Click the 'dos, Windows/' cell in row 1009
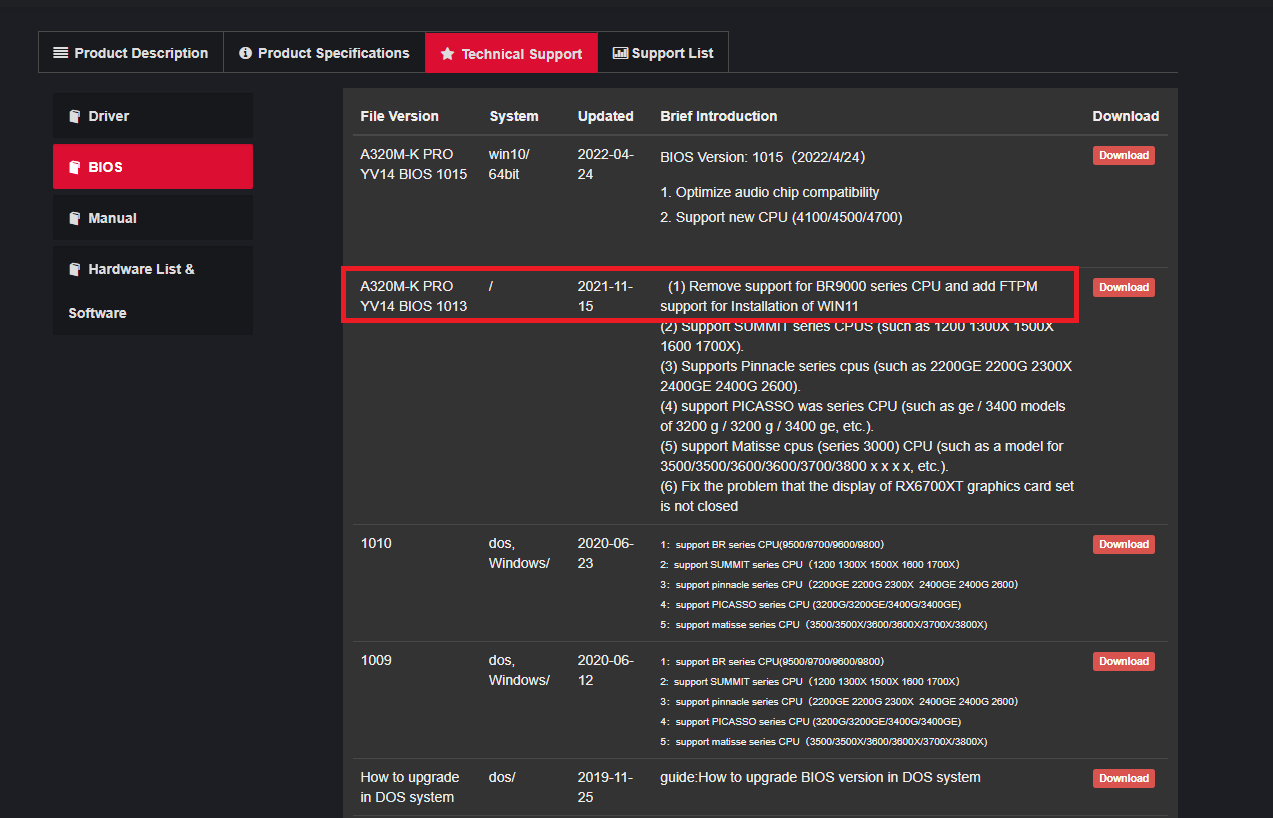Image resolution: width=1273 pixels, height=818 pixels. 520,670
